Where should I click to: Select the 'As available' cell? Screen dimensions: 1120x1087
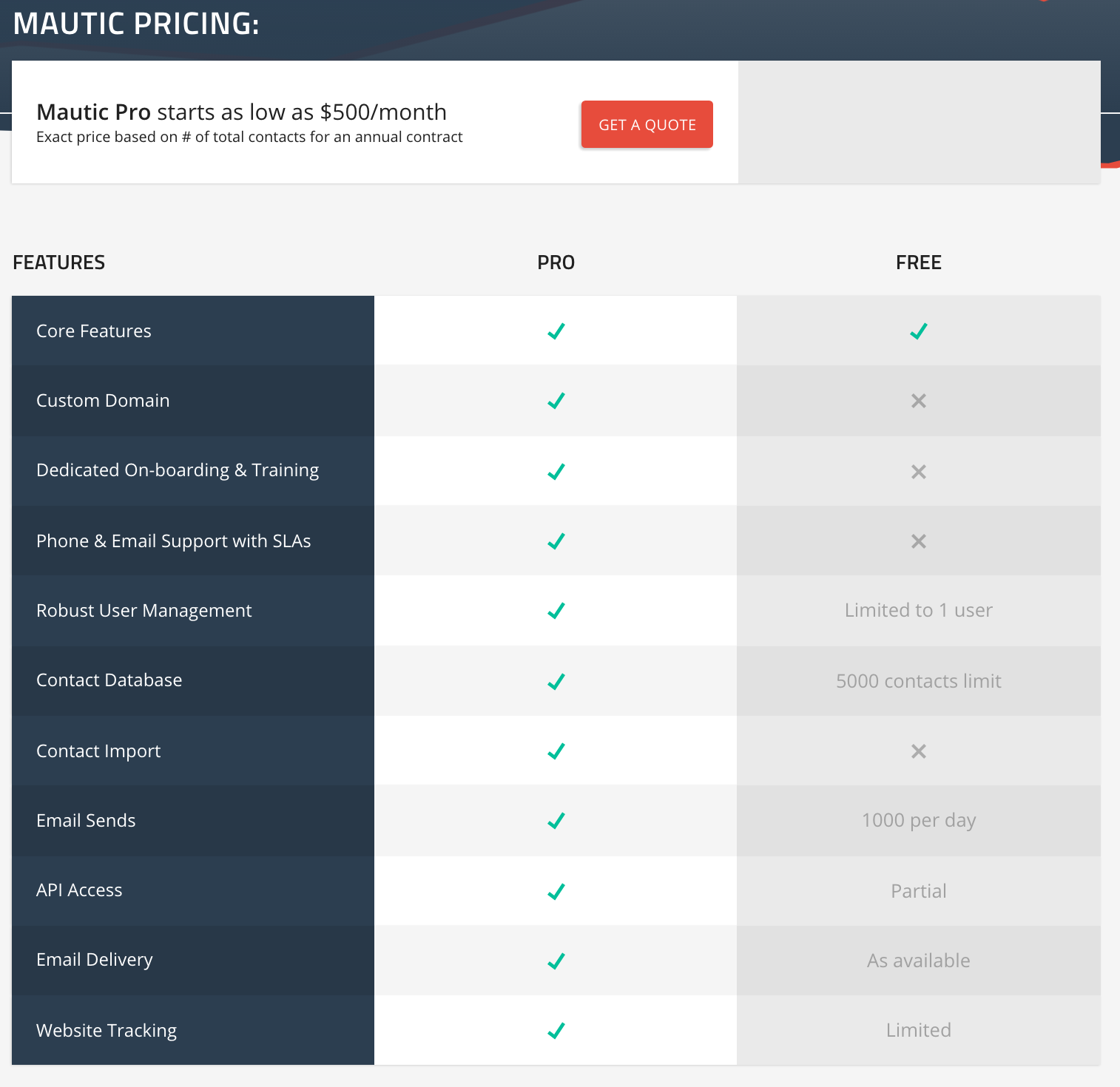coord(919,961)
